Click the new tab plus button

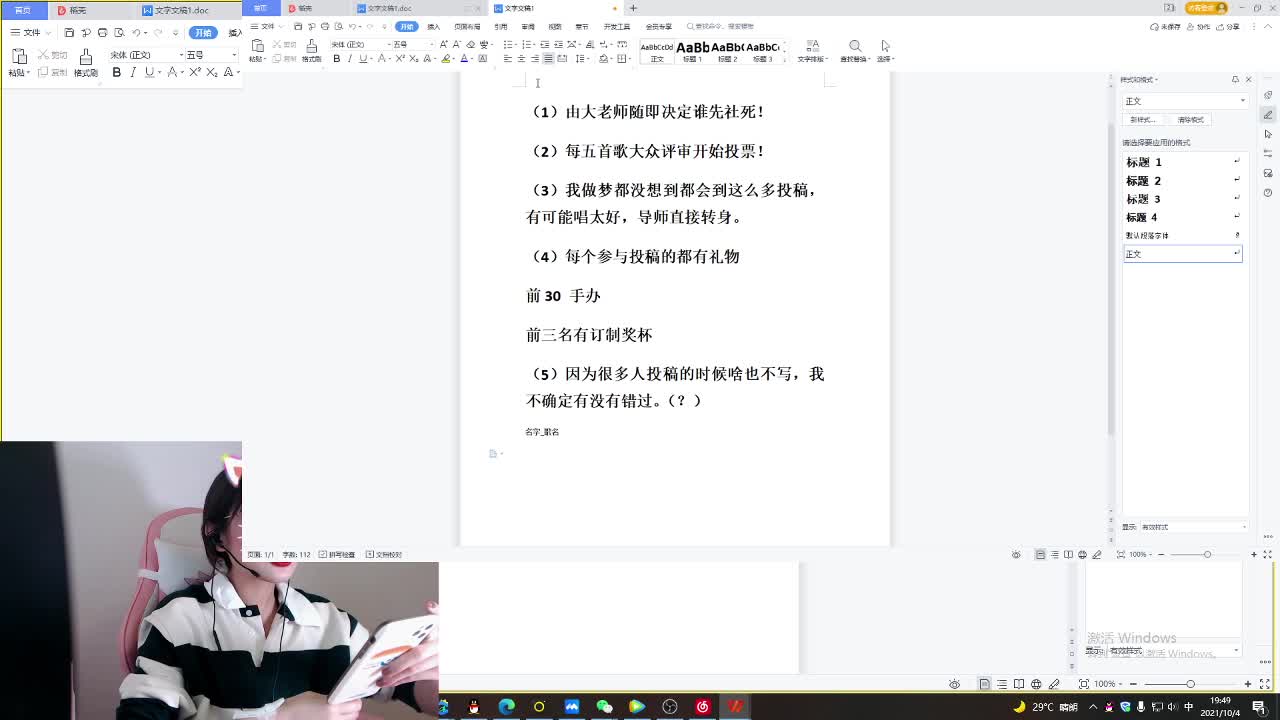coord(633,8)
